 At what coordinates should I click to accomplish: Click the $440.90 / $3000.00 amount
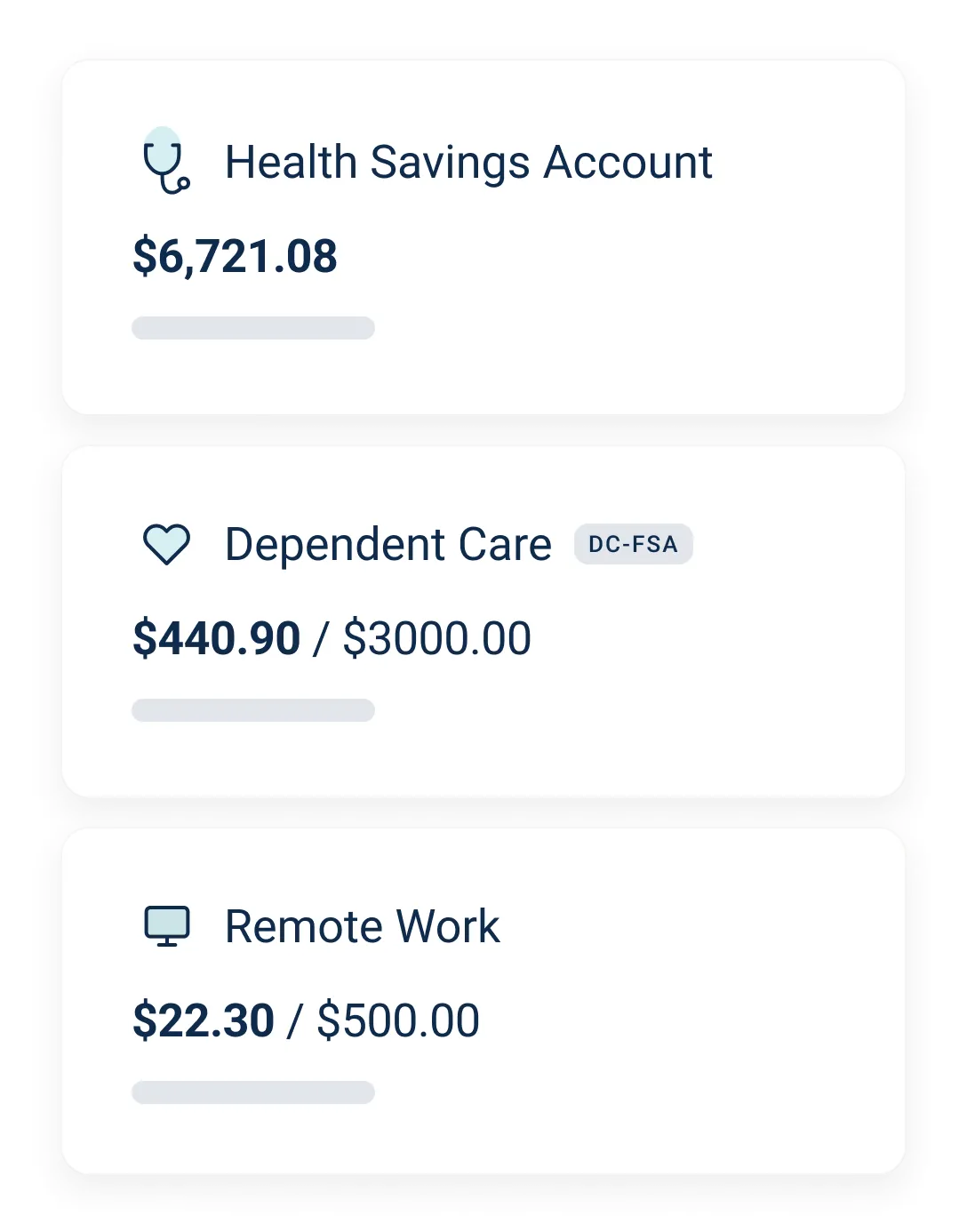(332, 637)
